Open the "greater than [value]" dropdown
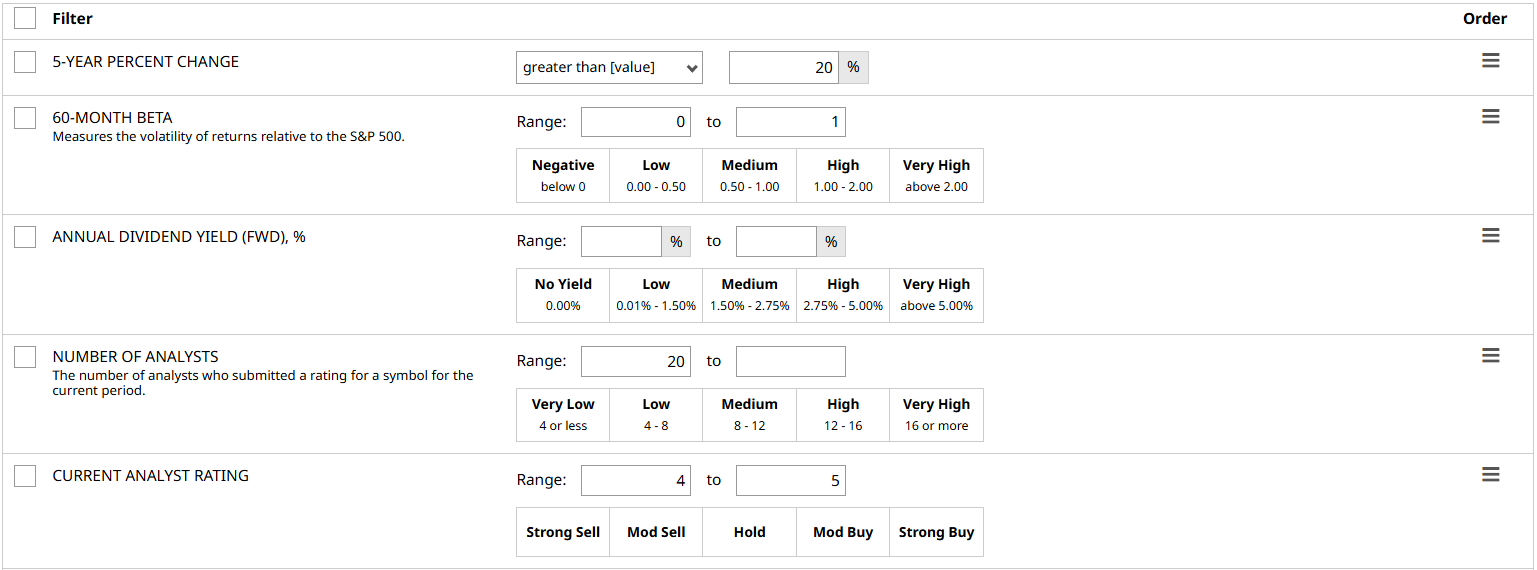This screenshot has width=1537, height=570. (x=609, y=67)
